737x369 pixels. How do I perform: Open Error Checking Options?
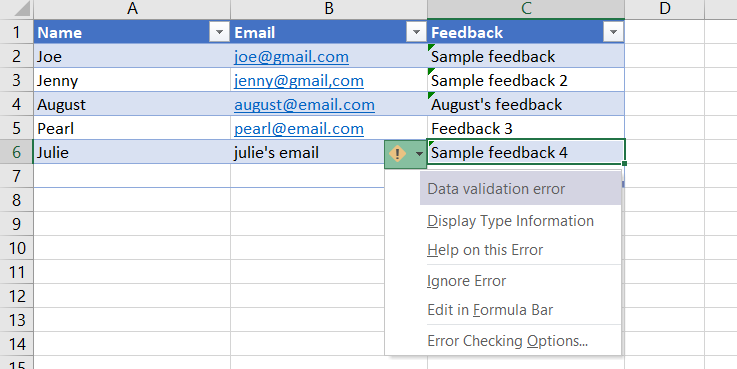point(508,341)
